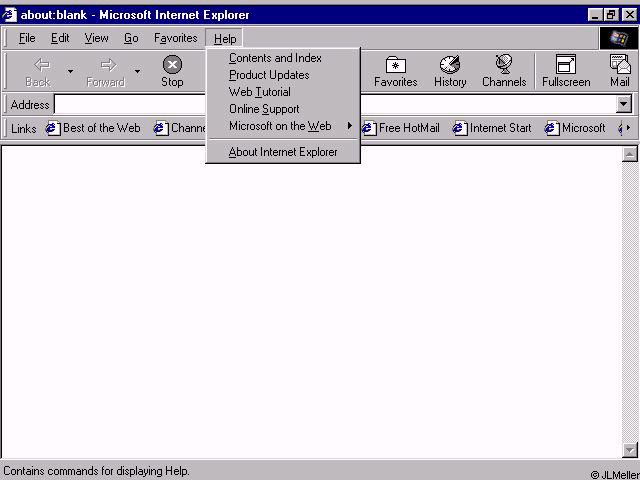Open the Edit menu
This screenshot has width=640, height=480.
(60, 38)
